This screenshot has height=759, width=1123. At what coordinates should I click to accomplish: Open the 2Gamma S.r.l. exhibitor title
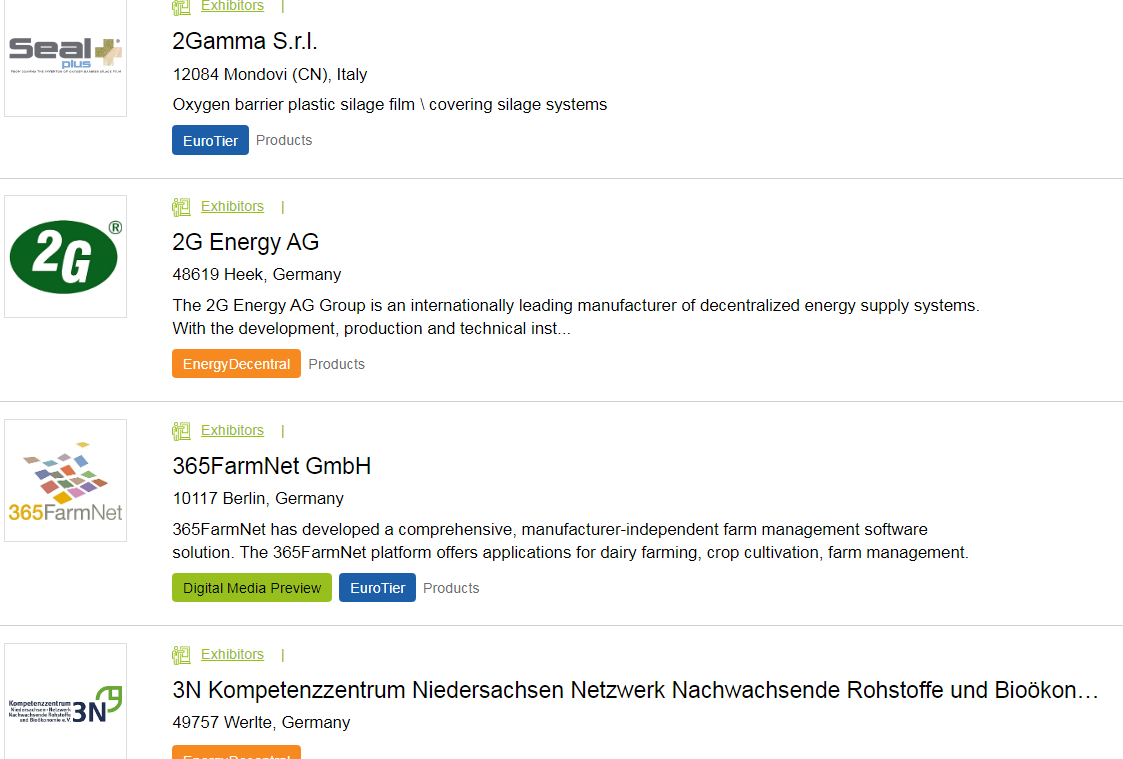245,41
